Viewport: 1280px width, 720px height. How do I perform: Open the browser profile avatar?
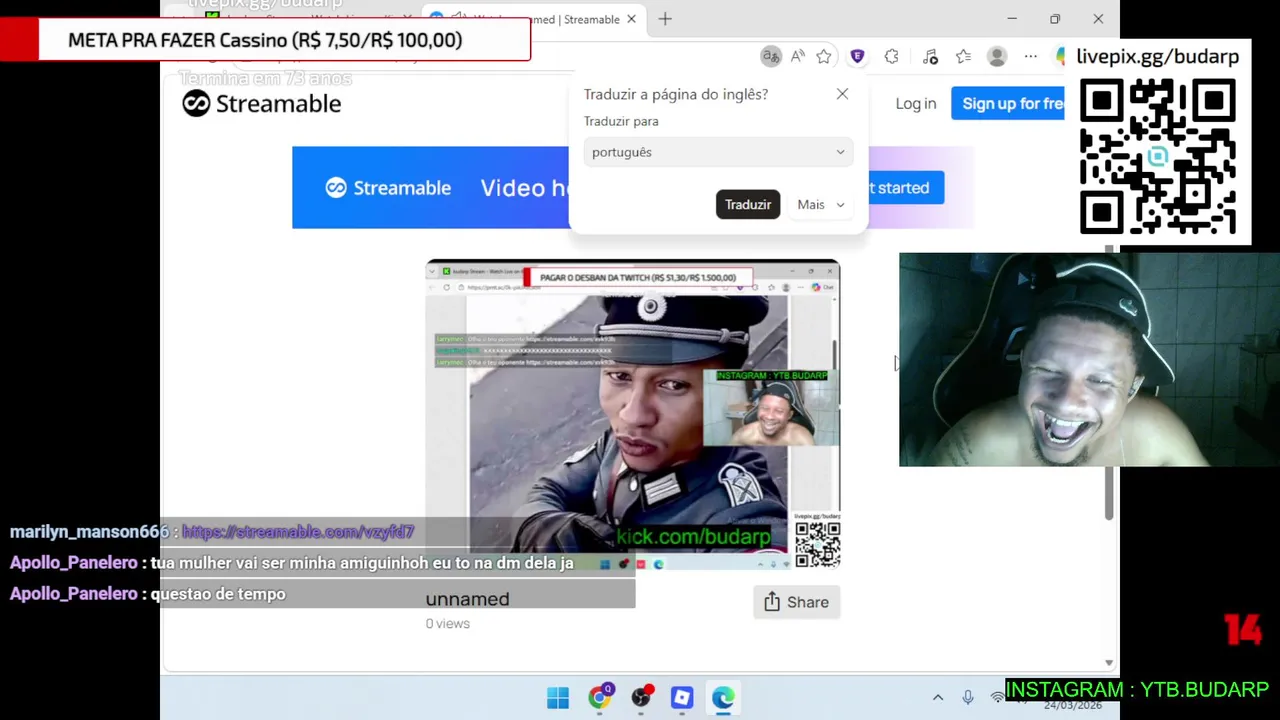click(997, 57)
